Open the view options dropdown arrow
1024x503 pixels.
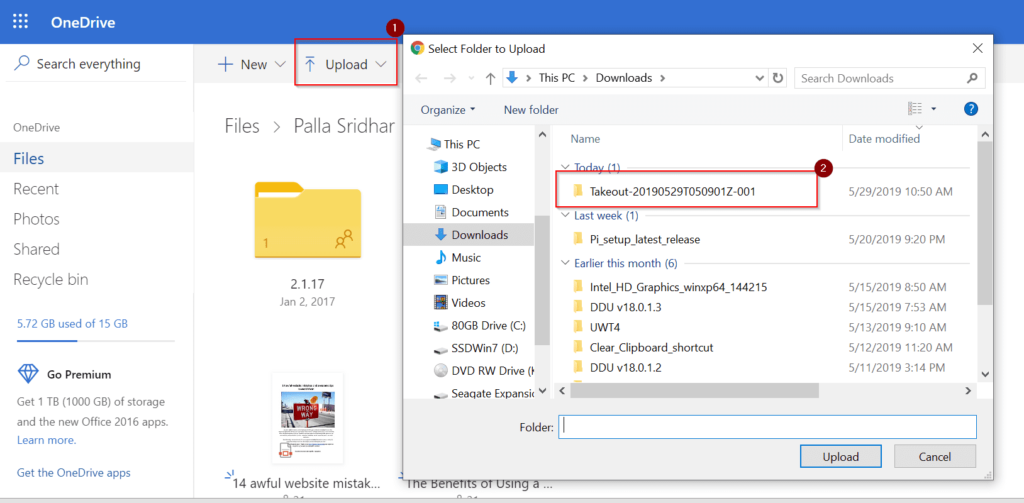pyautogui.click(x=933, y=109)
